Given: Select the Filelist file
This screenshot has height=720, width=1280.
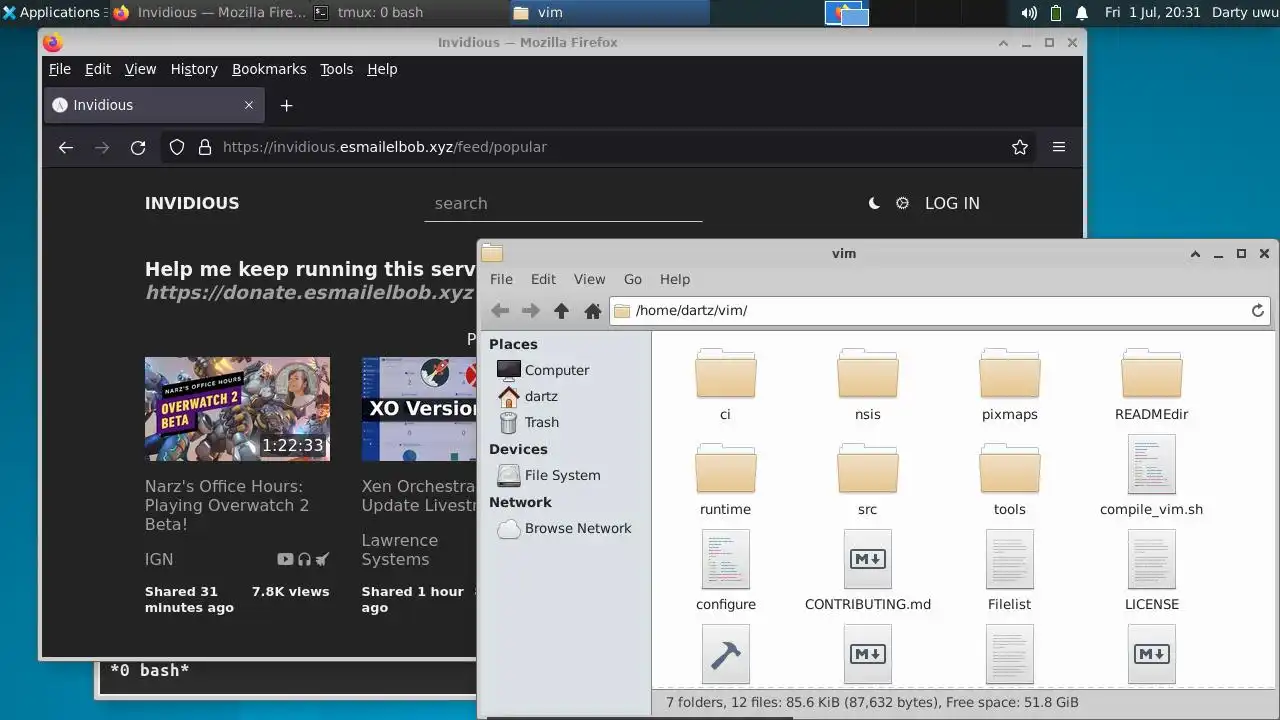Looking at the screenshot, I should coord(1009,572).
